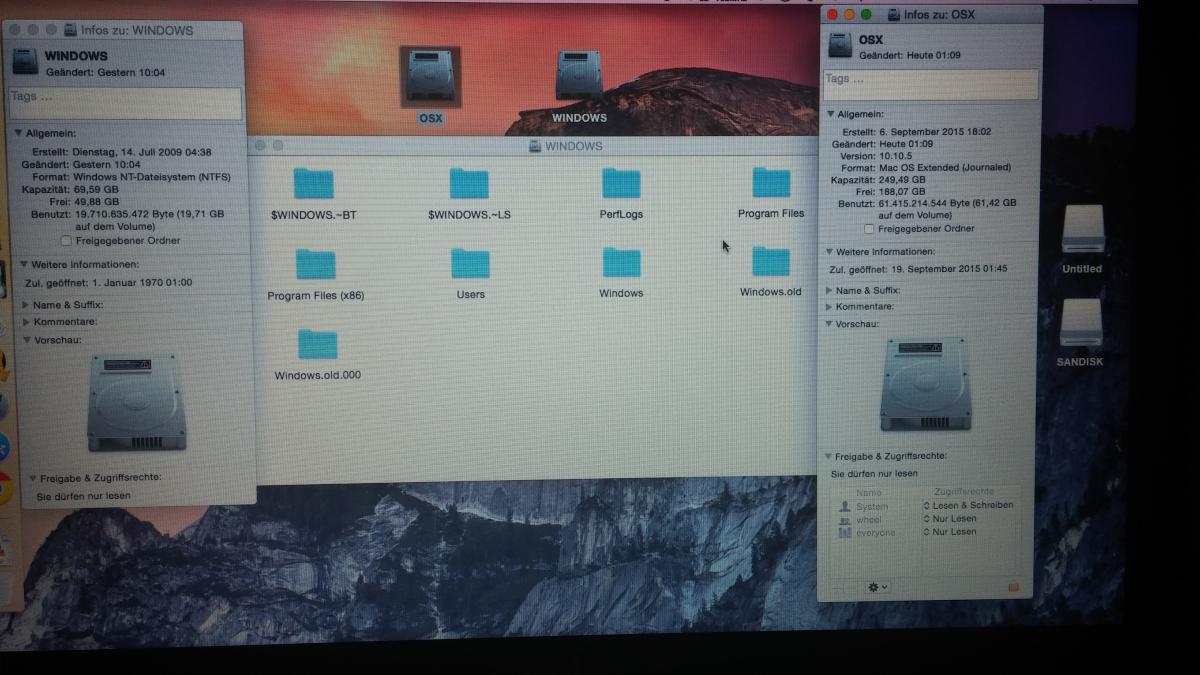
Task: Expand Kommentare section in OSX info
Action: pos(829,307)
